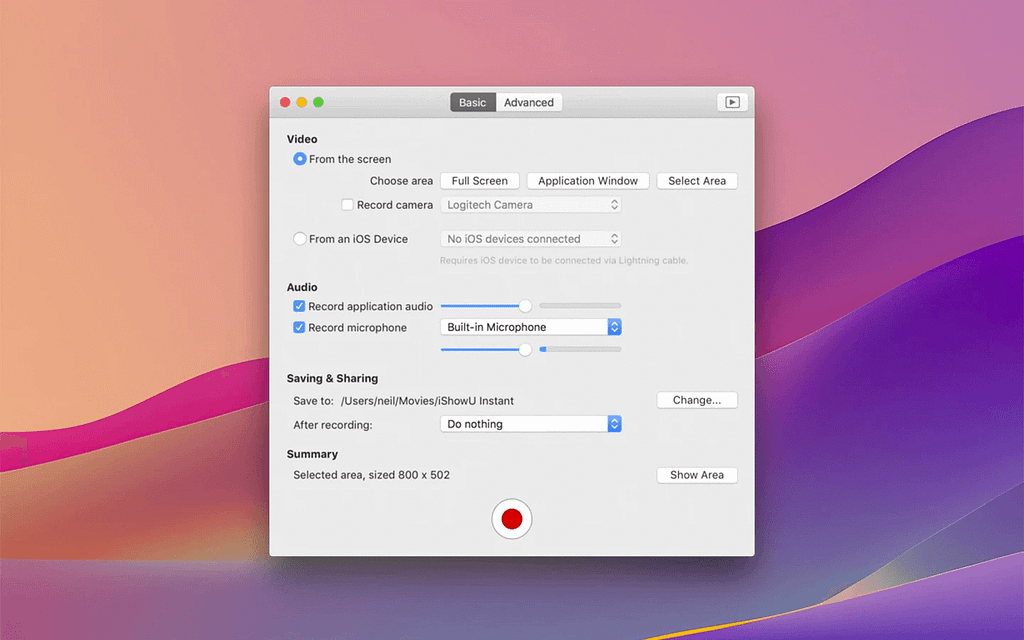This screenshot has width=1024, height=640.
Task: Open the preview window icon in titlebar
Action: point(731,101)
